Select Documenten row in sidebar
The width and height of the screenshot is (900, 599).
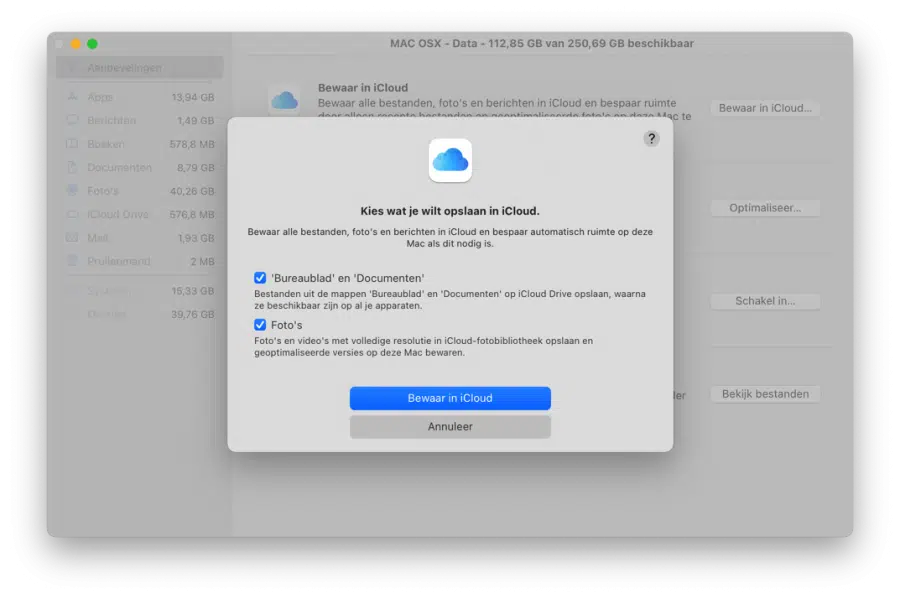point(139,168)
